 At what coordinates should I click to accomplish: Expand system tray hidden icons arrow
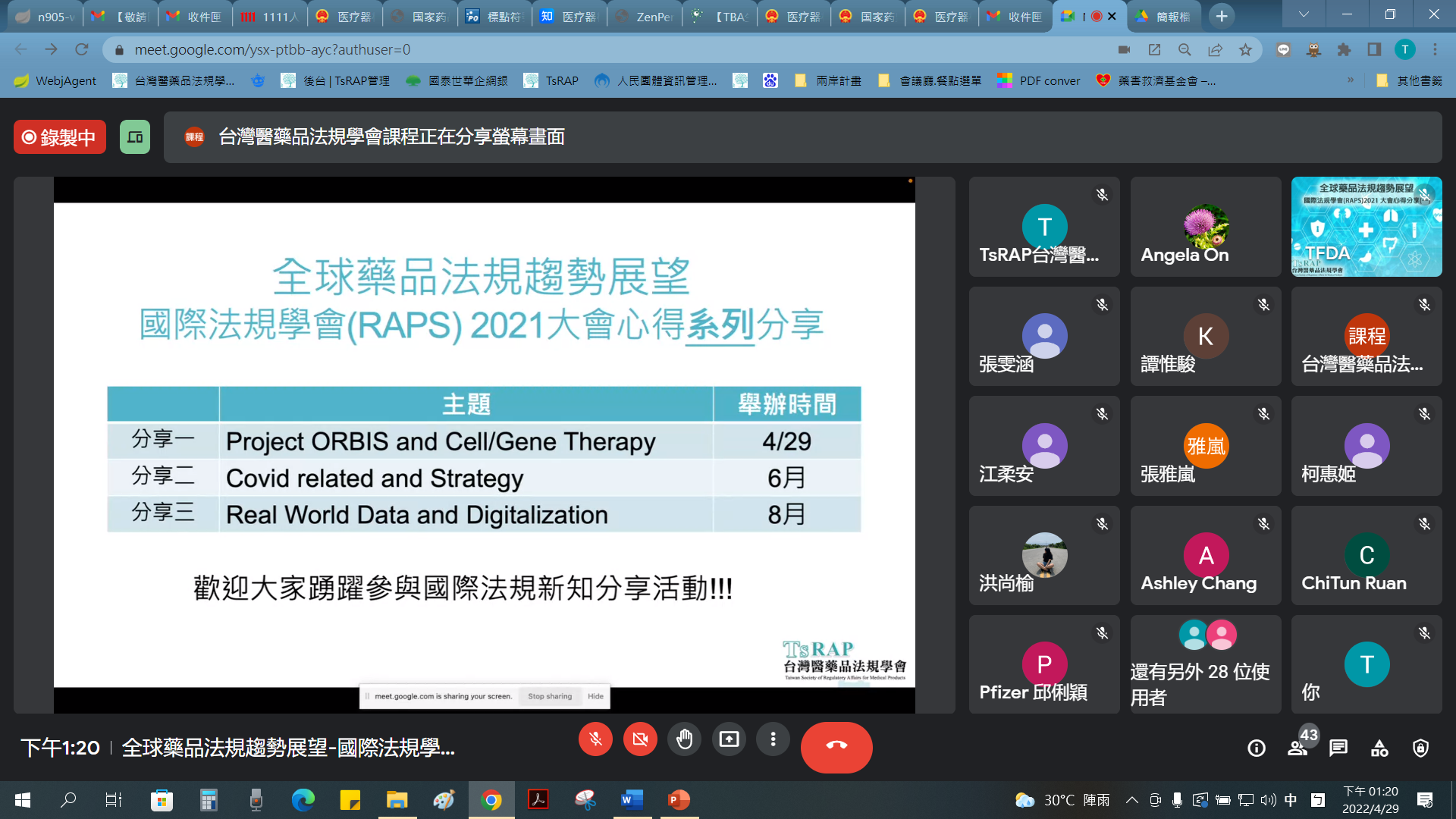pos(1131,800)
